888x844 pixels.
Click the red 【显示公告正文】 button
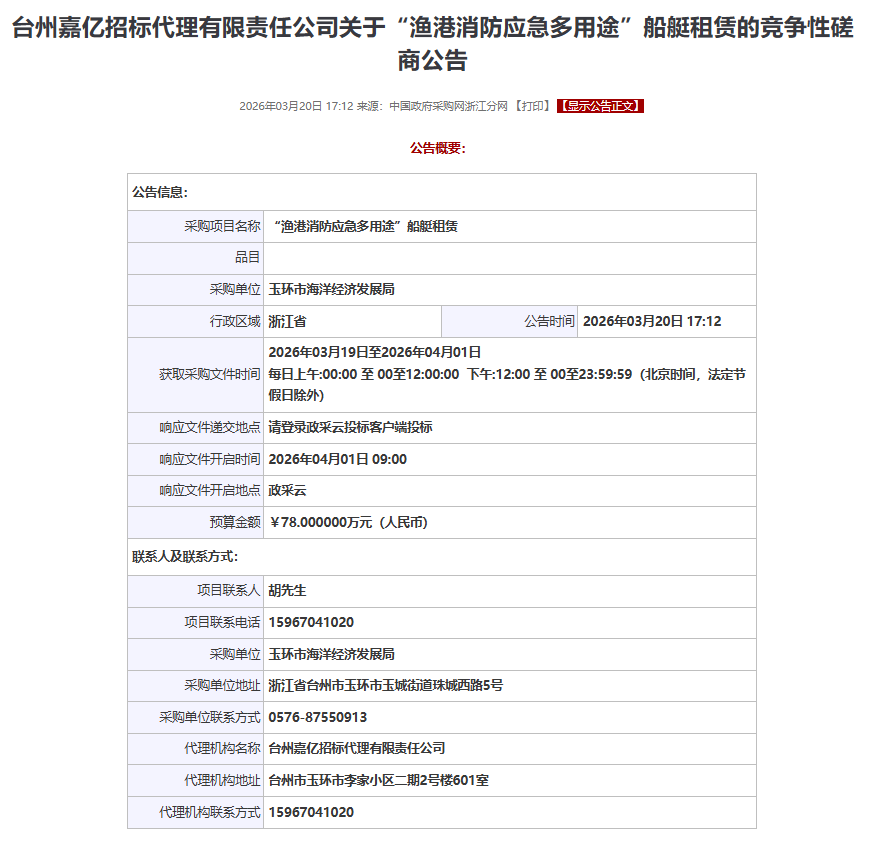[x=600, y=106]
